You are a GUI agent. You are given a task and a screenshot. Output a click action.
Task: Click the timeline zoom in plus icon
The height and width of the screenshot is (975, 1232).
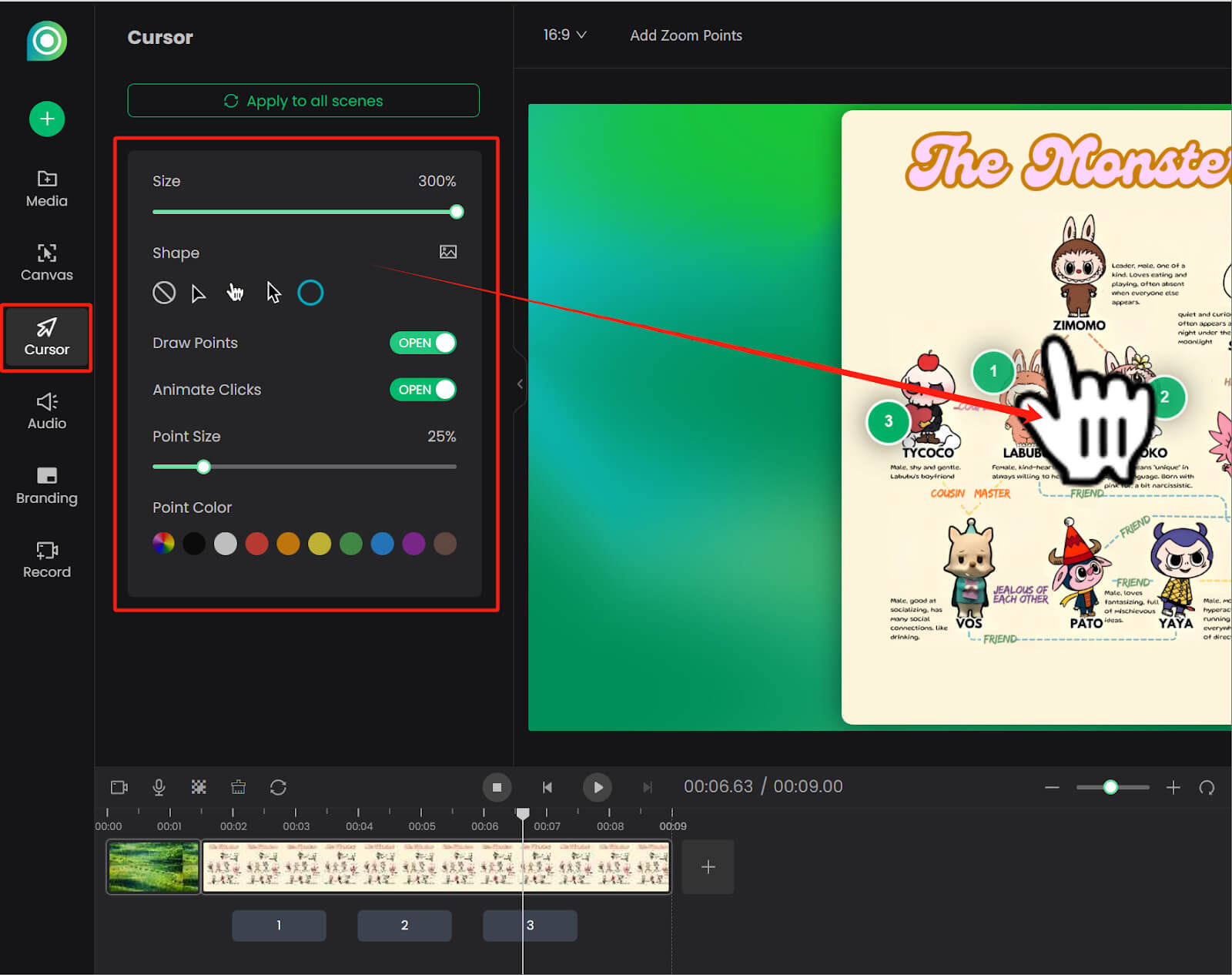(1173, 787)
